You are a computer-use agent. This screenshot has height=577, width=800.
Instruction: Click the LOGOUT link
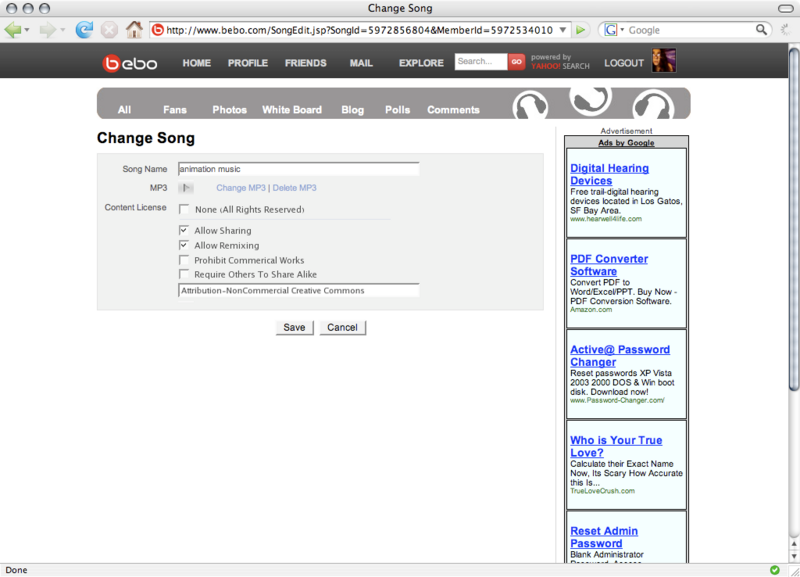(623, 63)
